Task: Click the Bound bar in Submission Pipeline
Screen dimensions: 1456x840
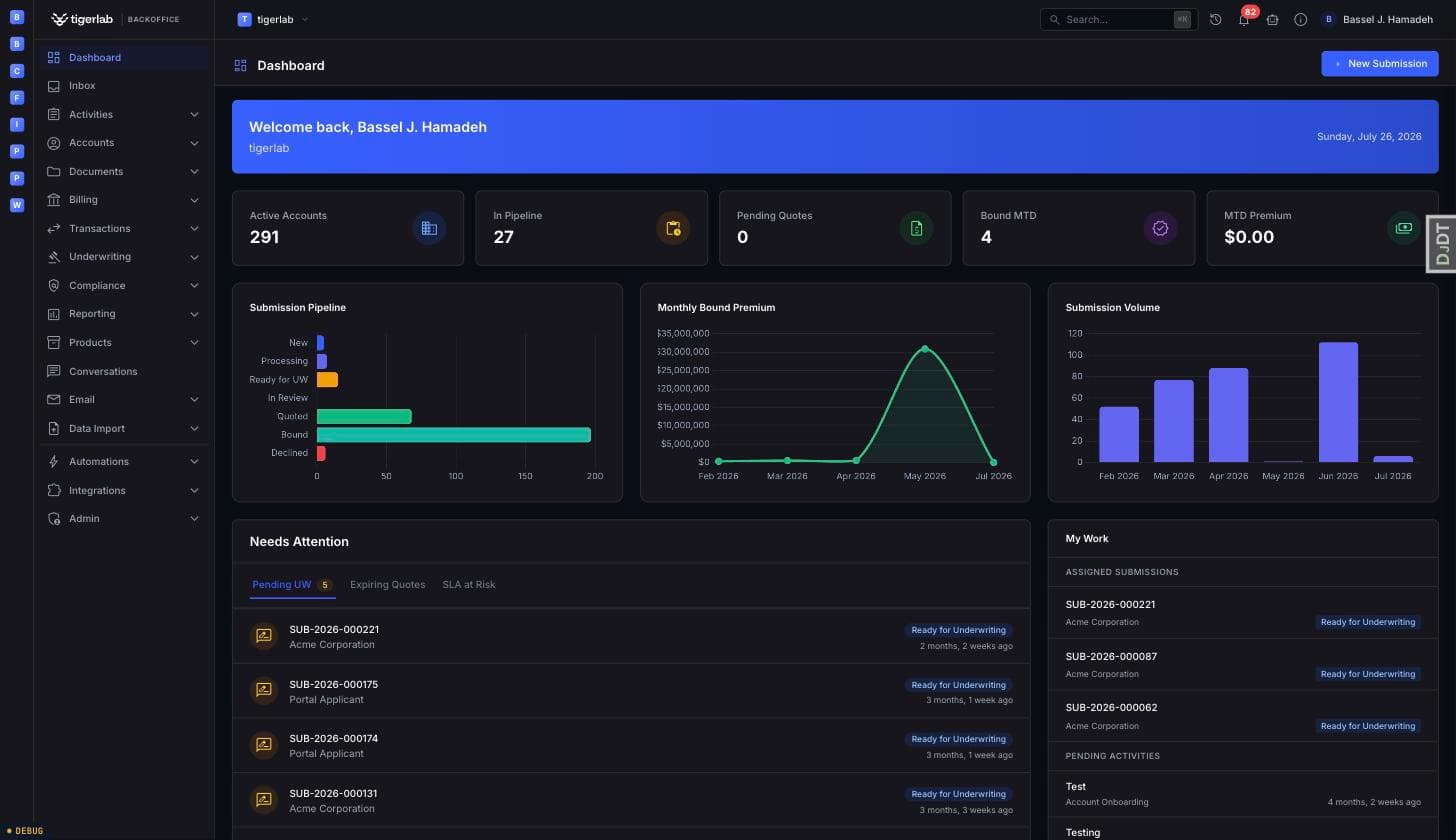Action: click(x=454, y=435)
